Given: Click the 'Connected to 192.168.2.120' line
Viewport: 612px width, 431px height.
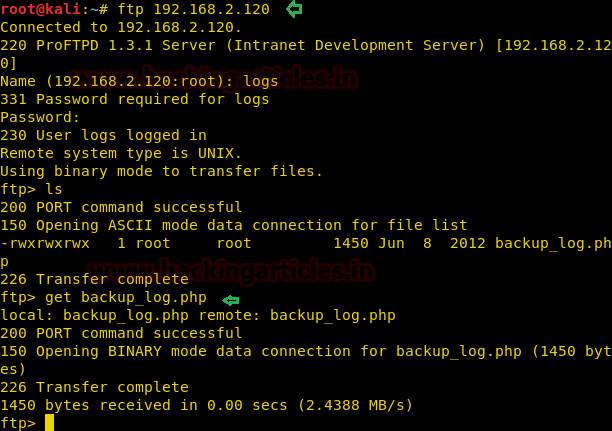Looking at the screenshot, I should [x=121, y=27].
